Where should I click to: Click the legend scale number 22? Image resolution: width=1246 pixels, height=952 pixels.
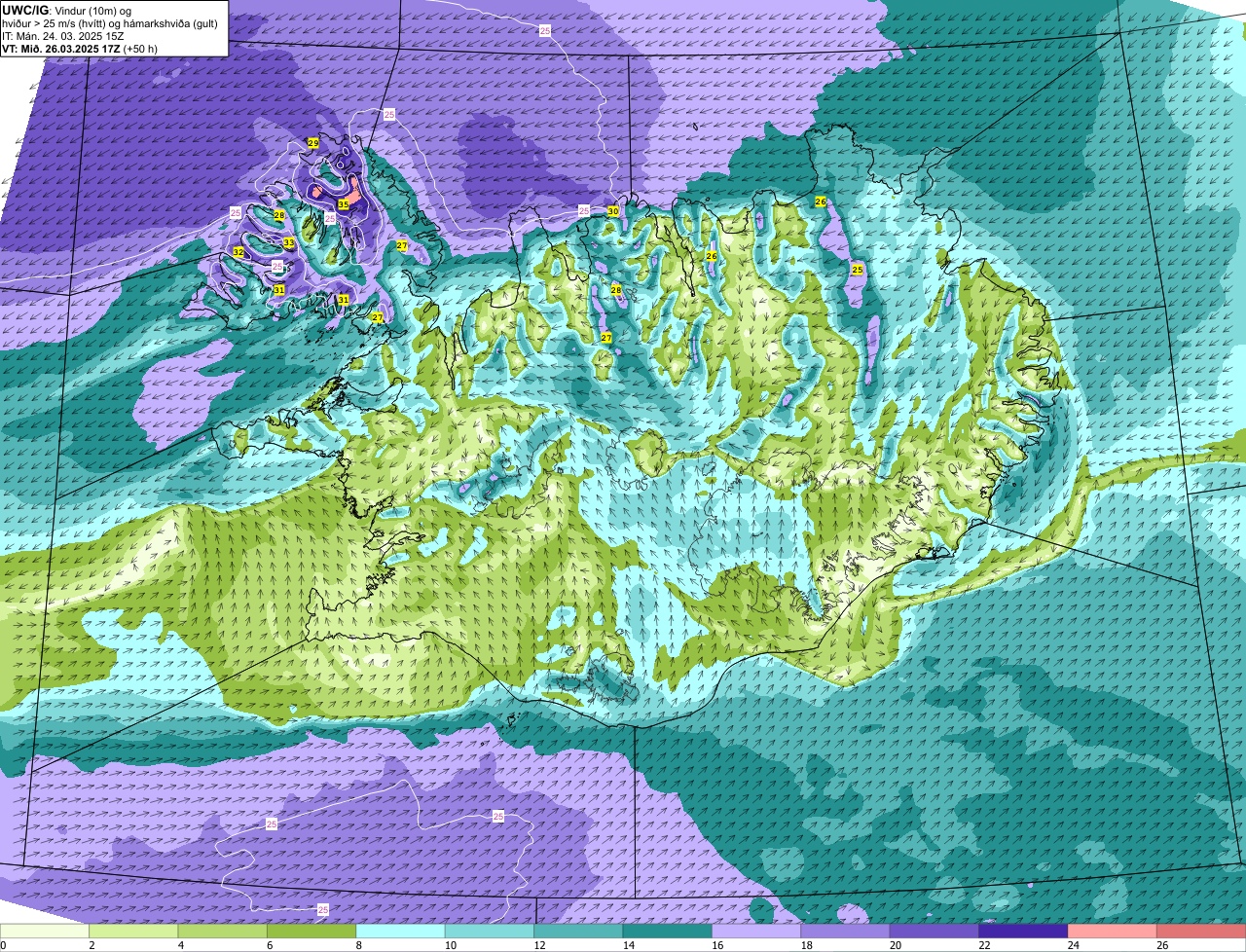tap(982, 945)
